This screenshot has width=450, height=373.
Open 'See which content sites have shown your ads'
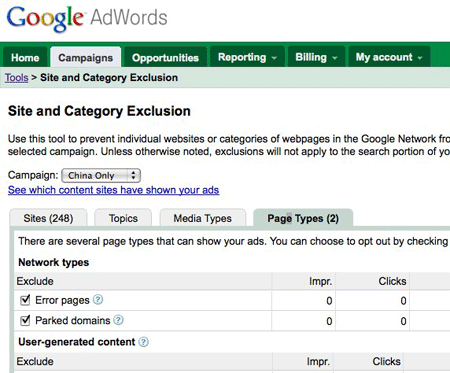click(114, 190)
